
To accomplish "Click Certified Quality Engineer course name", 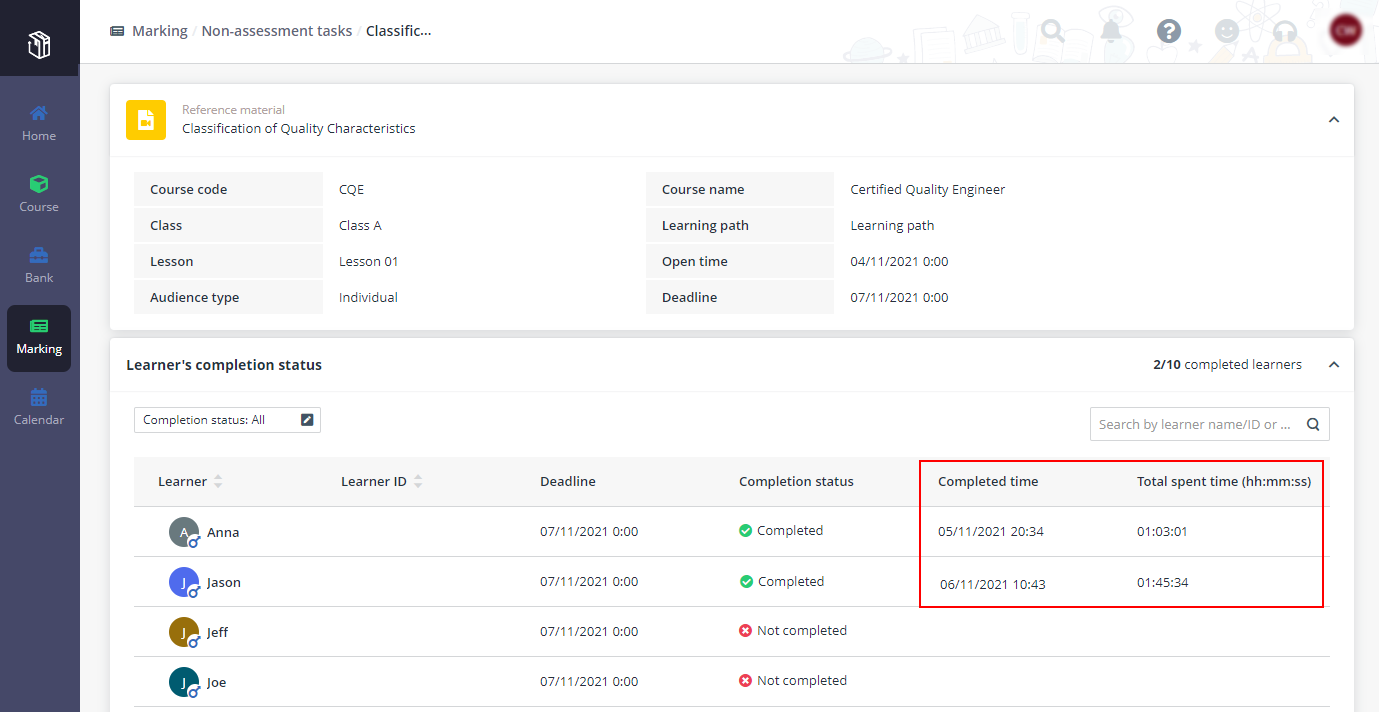I will (928, 189).
